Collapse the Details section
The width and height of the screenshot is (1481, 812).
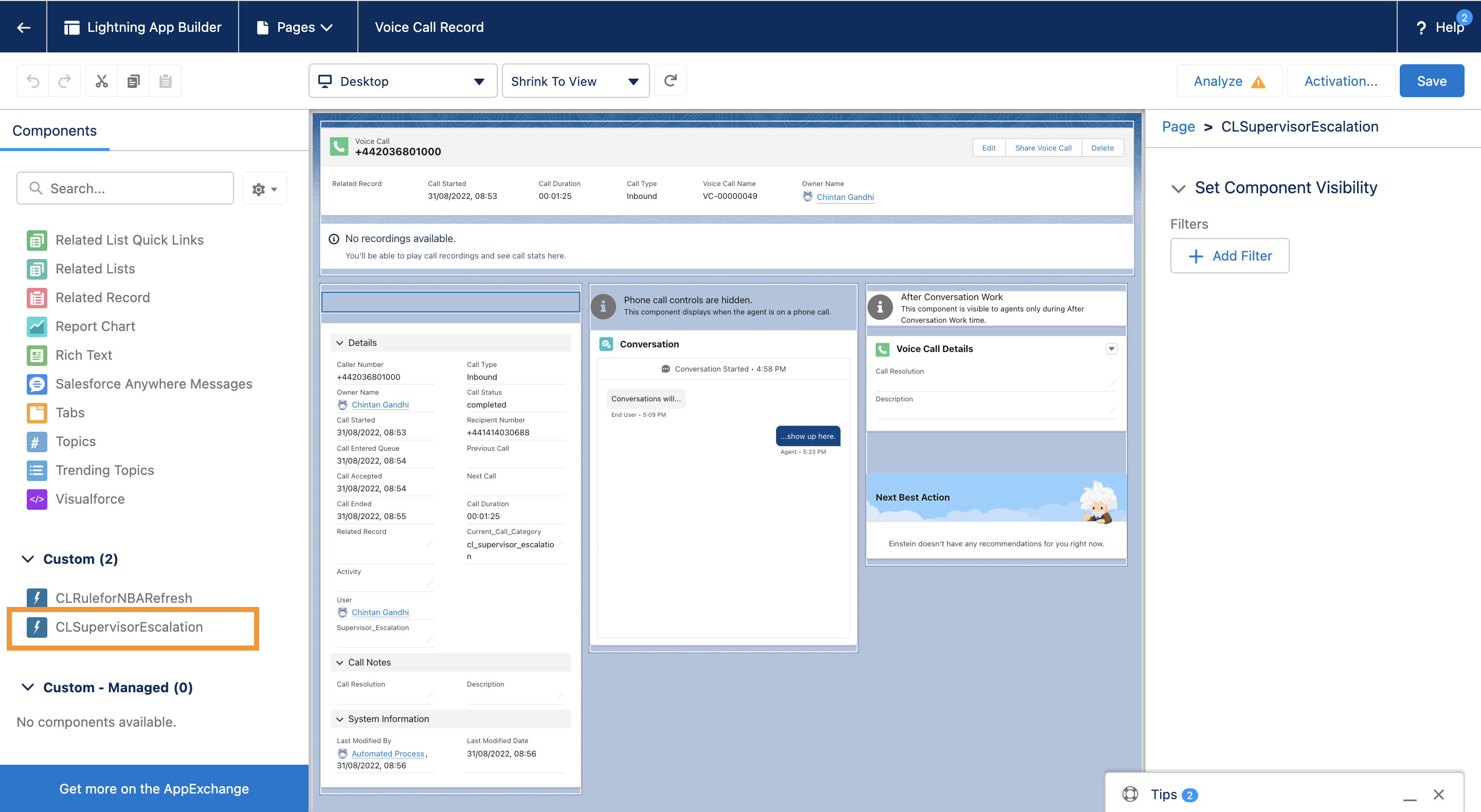coord(340,342)
